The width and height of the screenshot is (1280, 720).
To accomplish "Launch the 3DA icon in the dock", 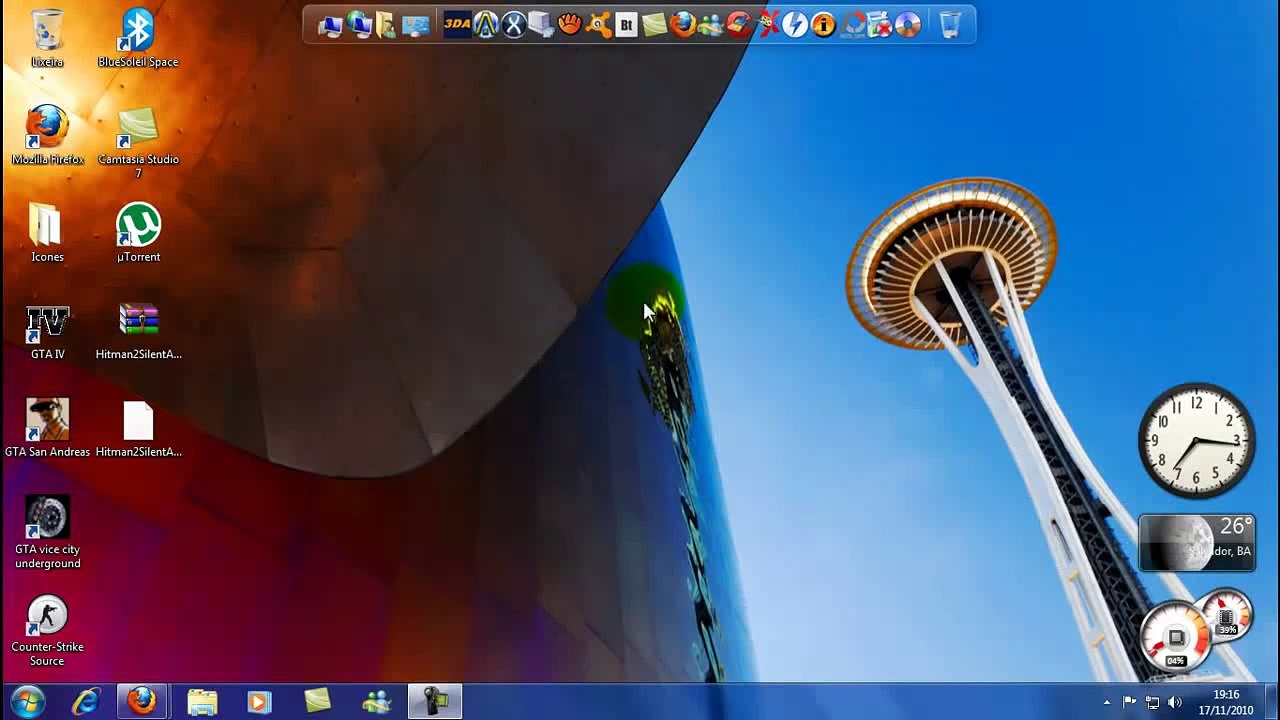I will tap(457, 25).
